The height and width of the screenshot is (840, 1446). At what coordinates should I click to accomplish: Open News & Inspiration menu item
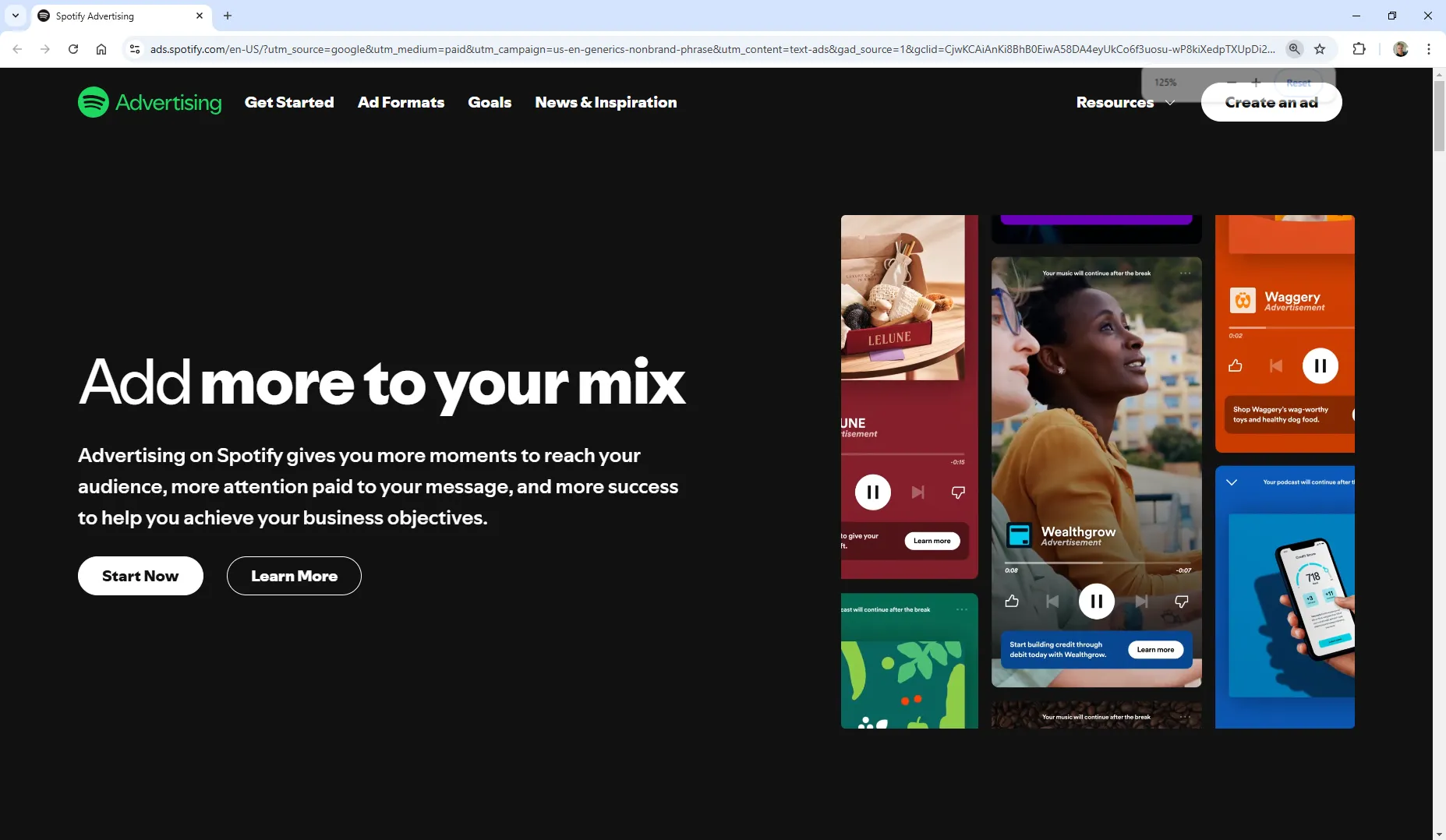[x=606, y=102]
